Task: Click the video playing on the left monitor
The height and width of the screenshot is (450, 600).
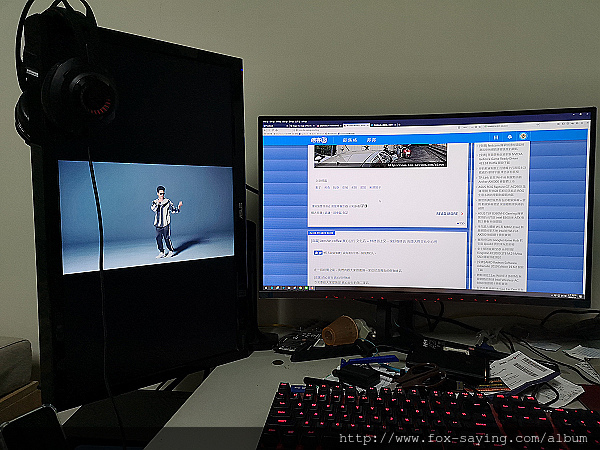Action: click(147, 216)
